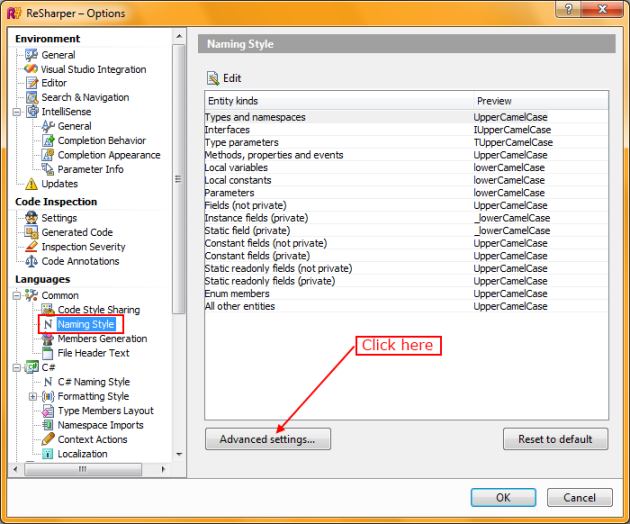This screenshot has width=630, height=524.
Task: Click the Namespace Imports icon
Action: point(48,425)
